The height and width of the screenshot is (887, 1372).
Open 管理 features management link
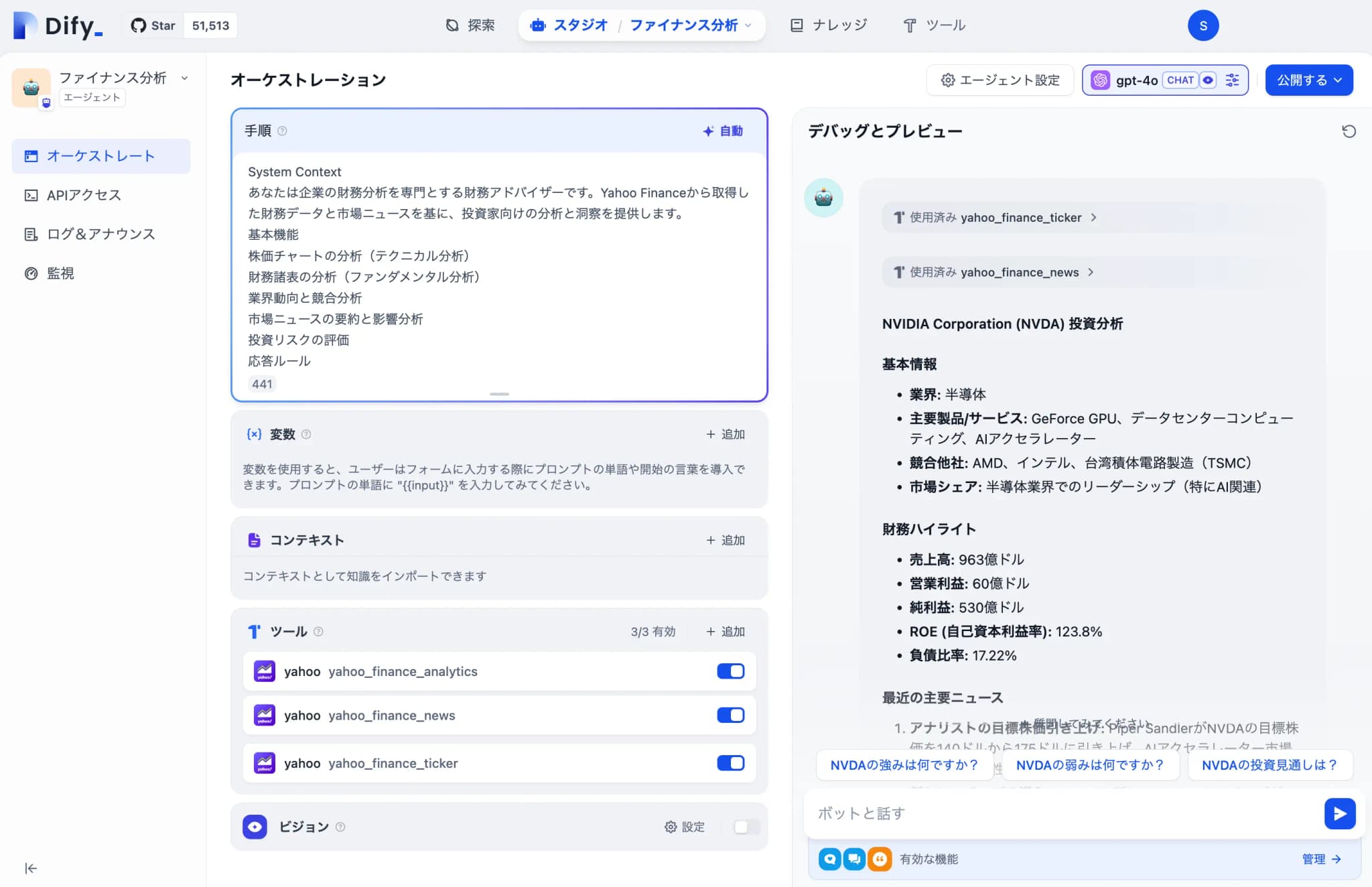[1321, 859]
